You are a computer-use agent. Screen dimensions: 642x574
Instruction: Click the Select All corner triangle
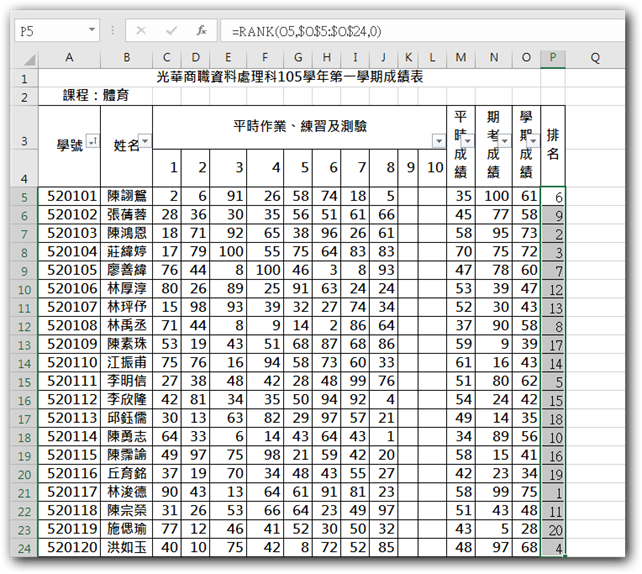[x=29, y=60]
